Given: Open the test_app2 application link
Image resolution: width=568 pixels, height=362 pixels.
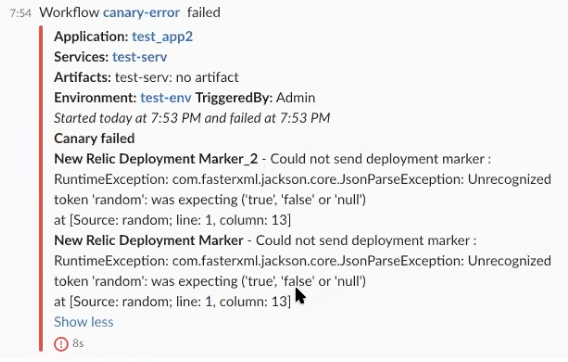Looking at the screenshot, I should 162,37.
